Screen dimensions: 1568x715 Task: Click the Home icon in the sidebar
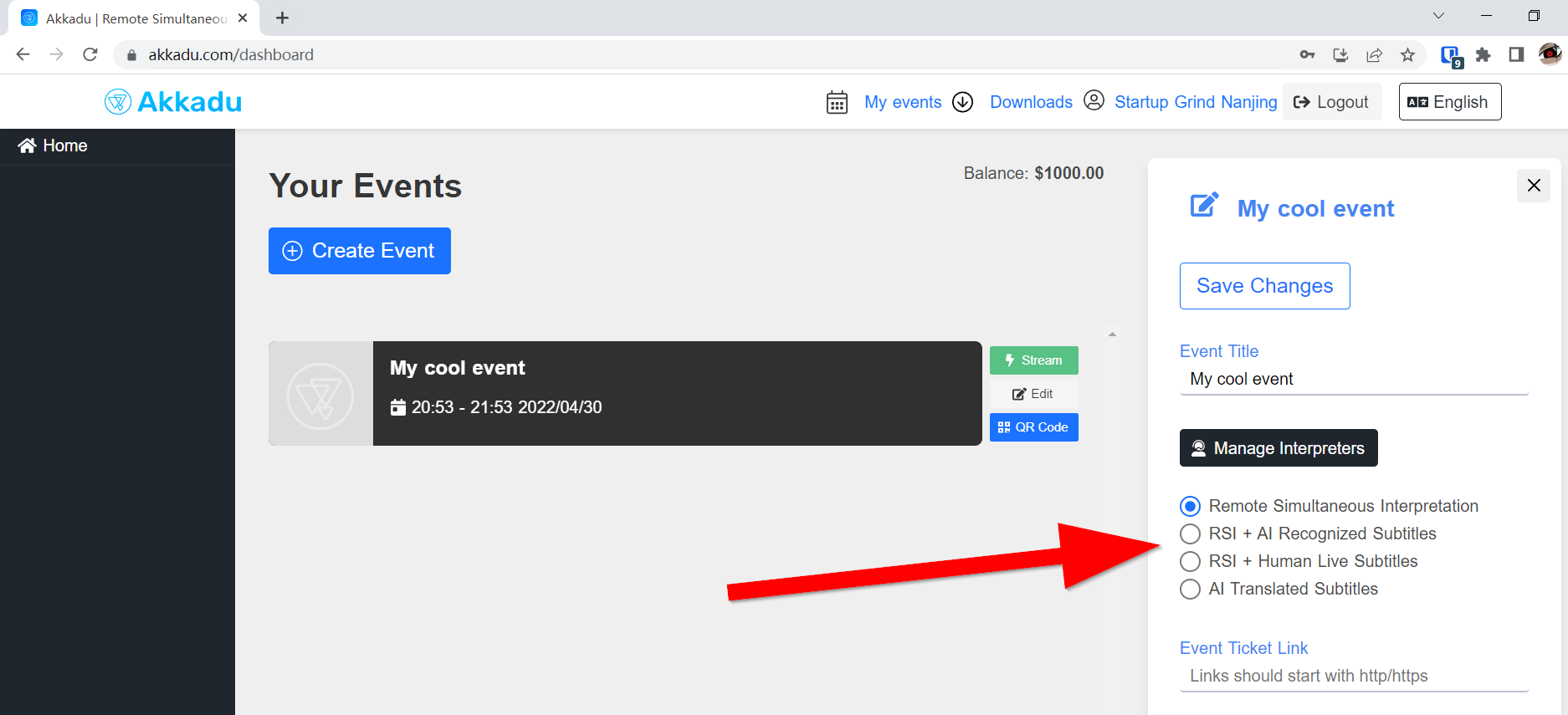click(27, 146)
